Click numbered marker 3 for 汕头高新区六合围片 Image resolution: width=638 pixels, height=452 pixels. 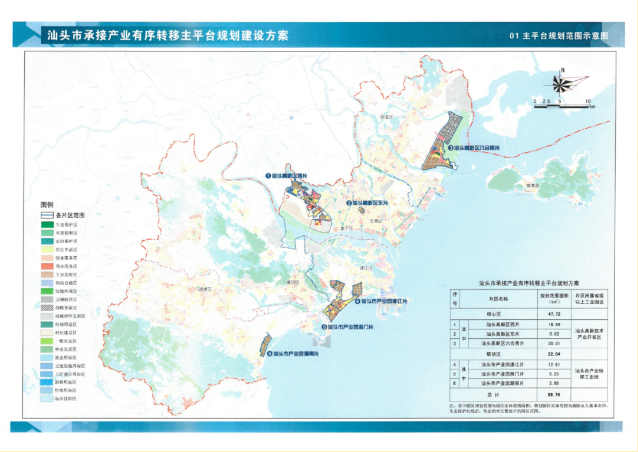pyautogui.click(x=449, y=147)
